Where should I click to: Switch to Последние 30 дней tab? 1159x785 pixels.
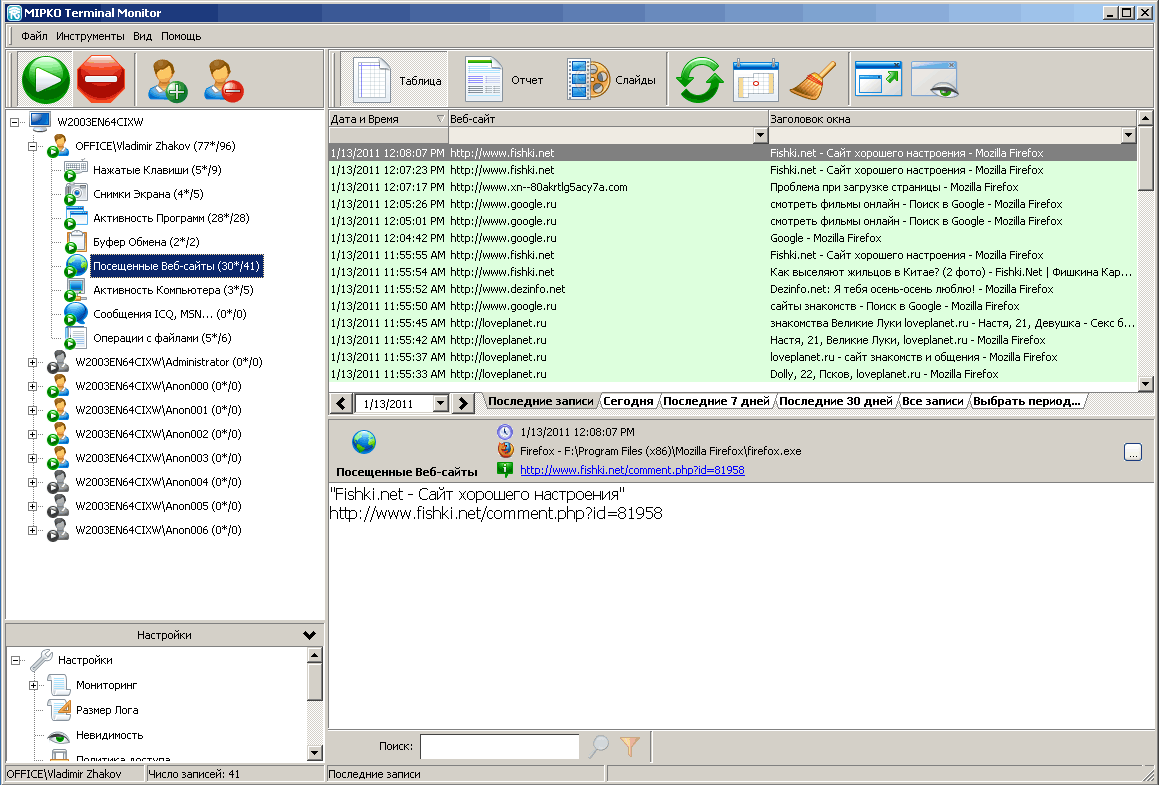coord(836,401)
